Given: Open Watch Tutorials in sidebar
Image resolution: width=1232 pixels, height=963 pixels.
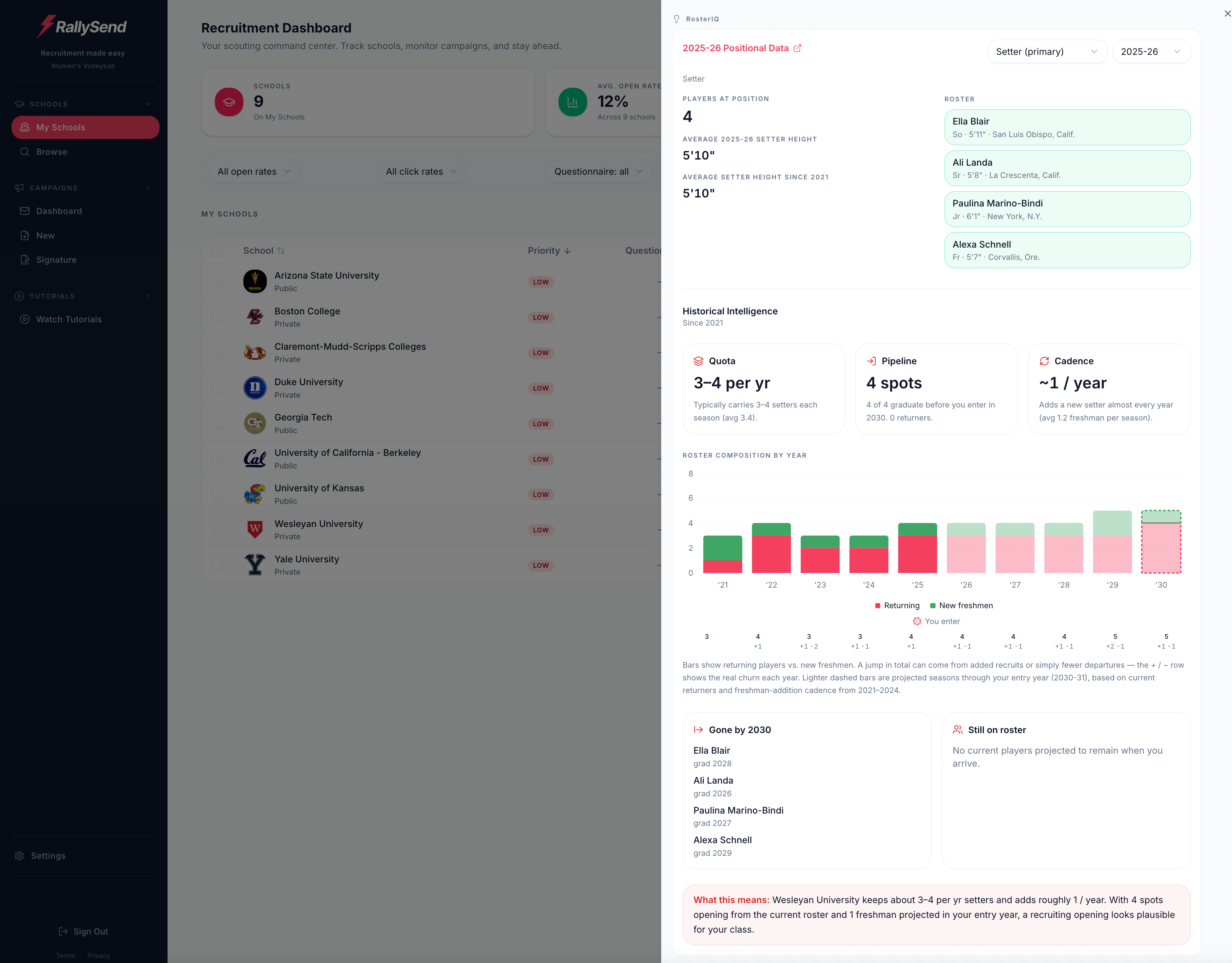Looking at the screenshot, I should [x=85, y=319].
